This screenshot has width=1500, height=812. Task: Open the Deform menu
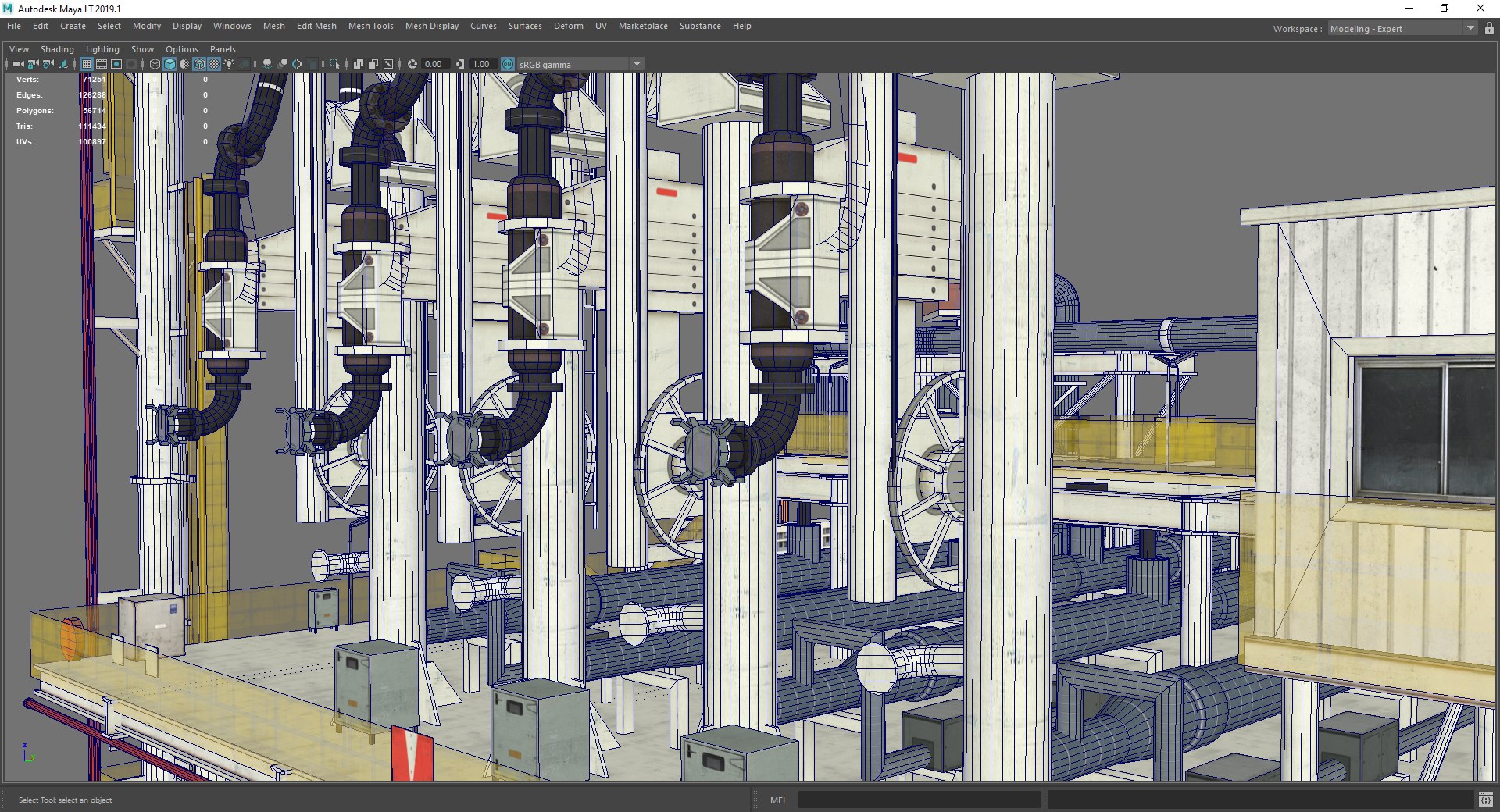569,26
